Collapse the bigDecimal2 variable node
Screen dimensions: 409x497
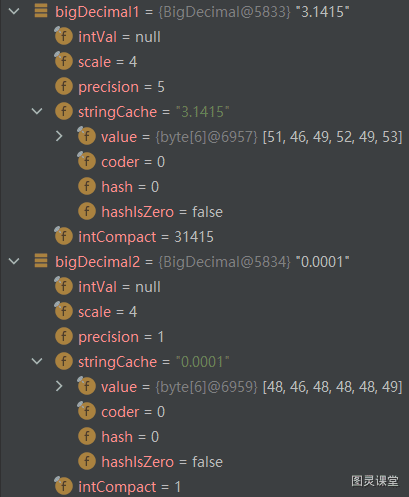[x=14, y=262]
